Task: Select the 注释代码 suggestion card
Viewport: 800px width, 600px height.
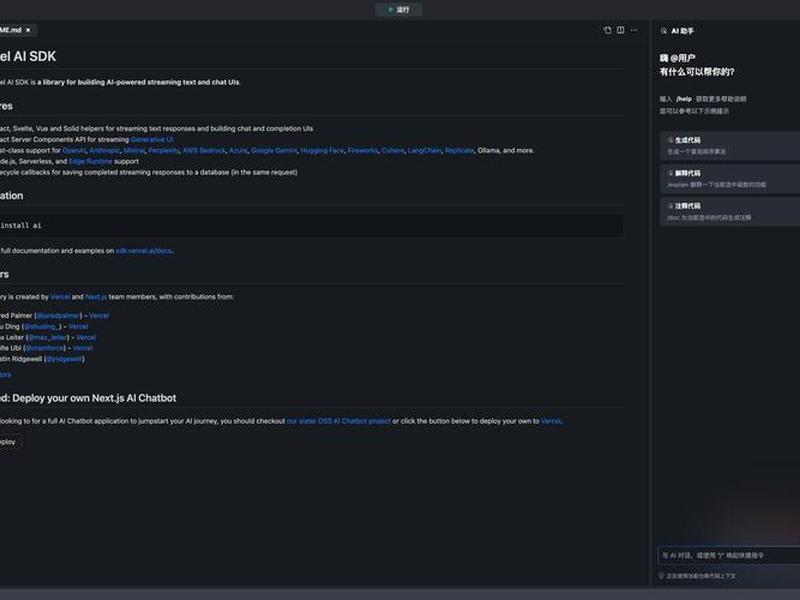Action: (730, 211)
